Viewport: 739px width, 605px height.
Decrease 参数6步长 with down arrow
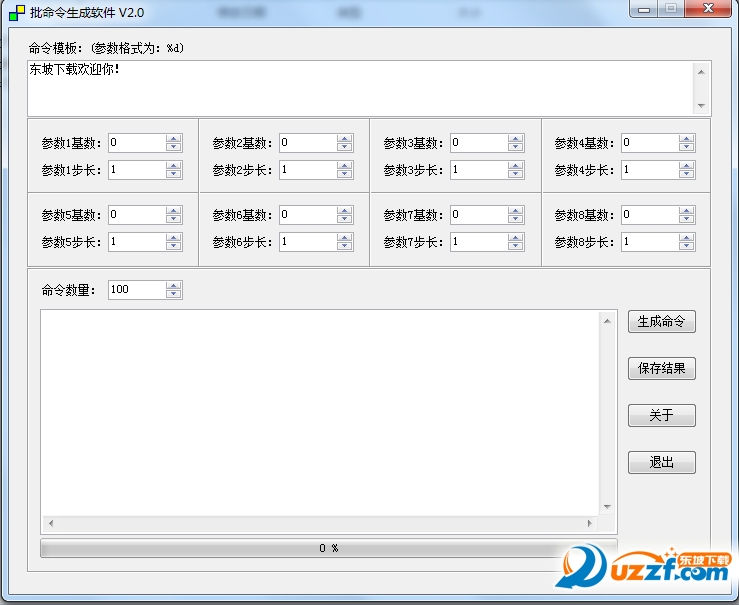pos(345,246)
